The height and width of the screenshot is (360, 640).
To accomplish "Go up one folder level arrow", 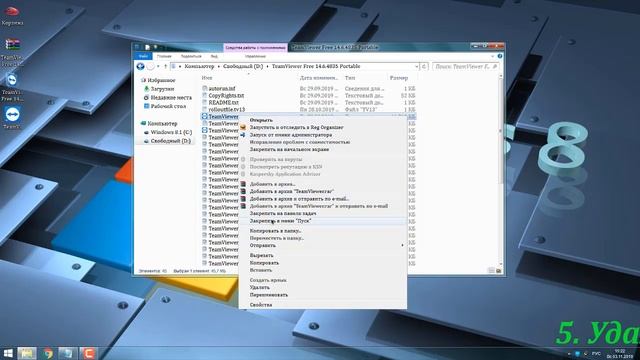I will tap(165, 66).
